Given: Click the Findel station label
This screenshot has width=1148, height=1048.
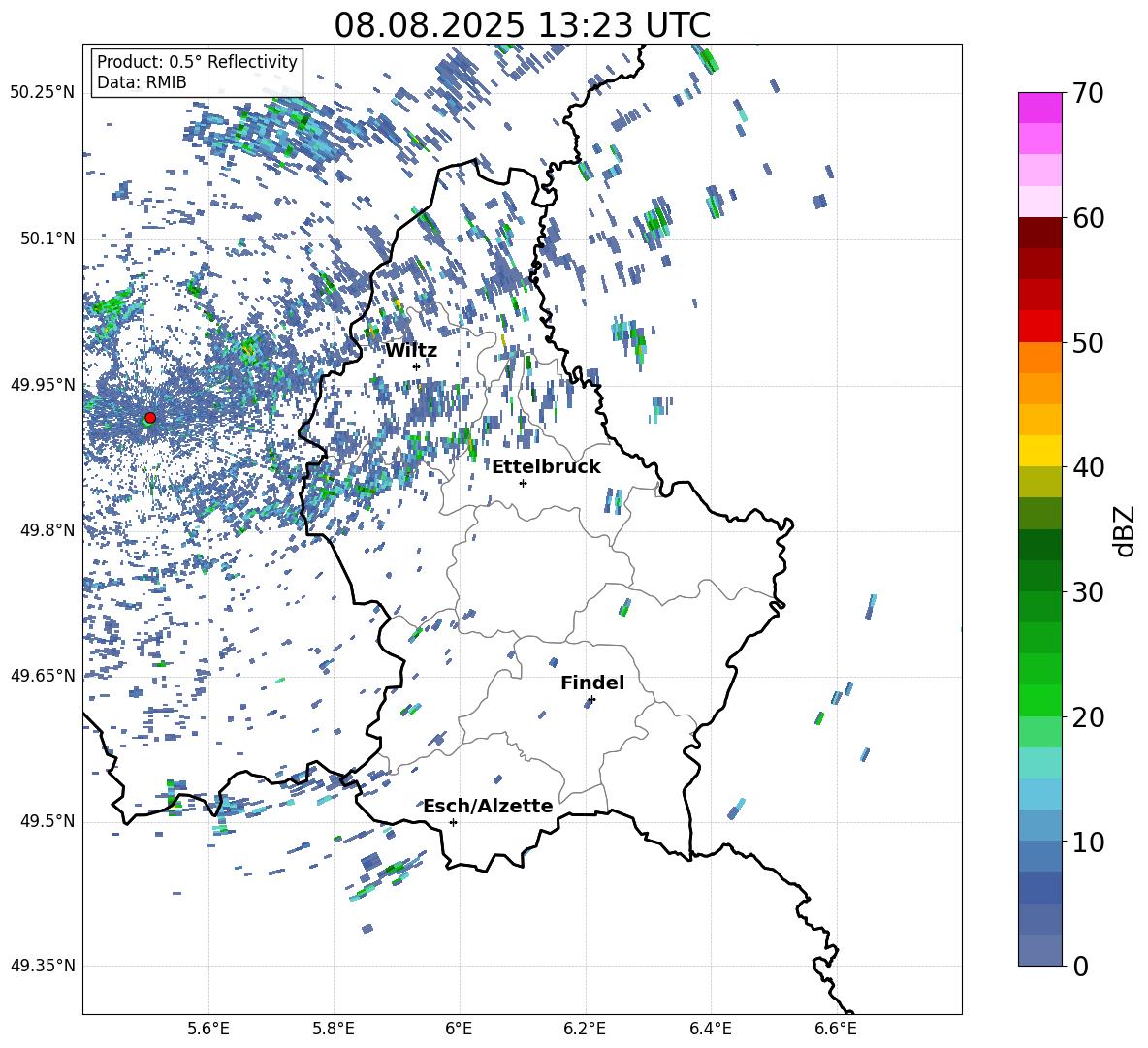Looking at the screenshot, I should pyautogui.click(x=592, y=683).
